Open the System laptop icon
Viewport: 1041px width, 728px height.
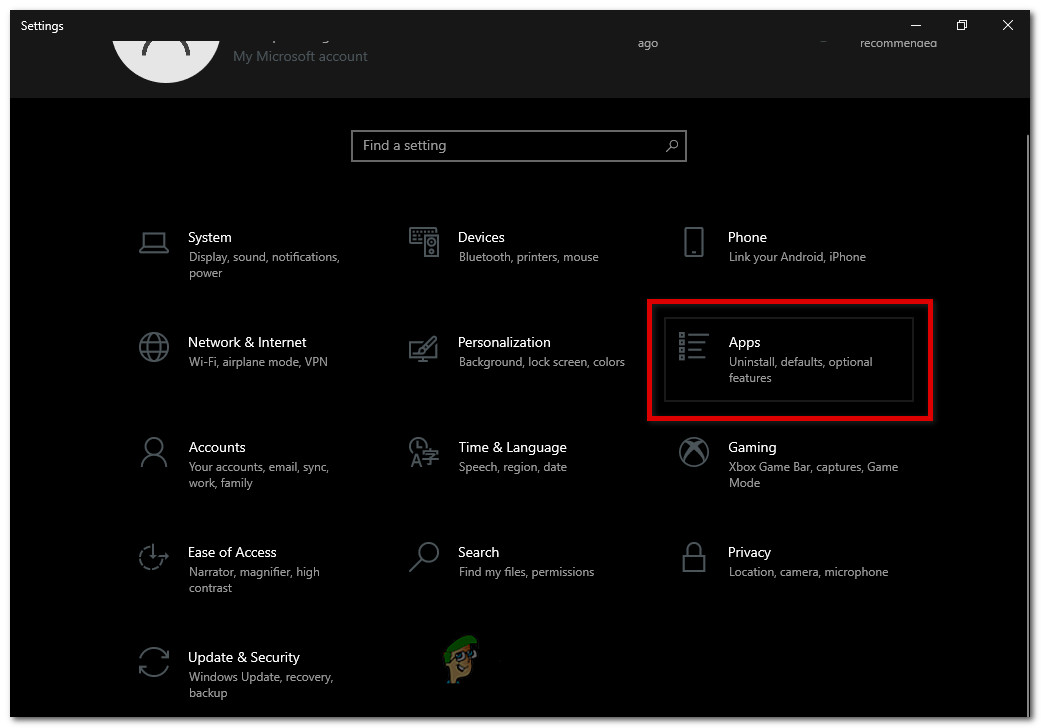[153, 243]
